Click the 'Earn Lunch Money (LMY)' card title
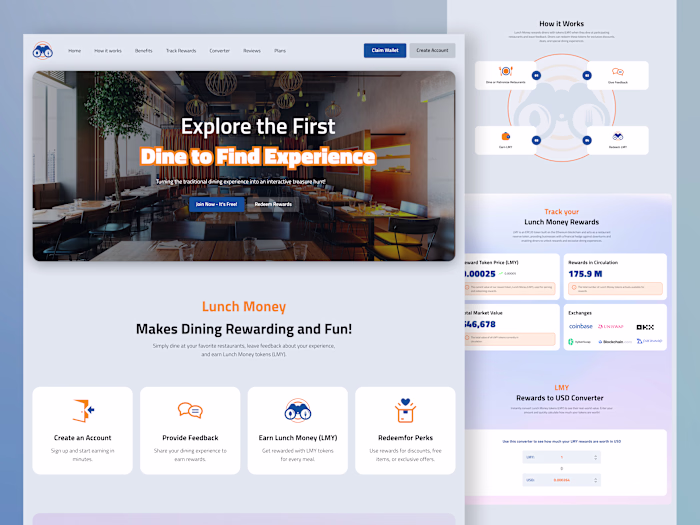The width and height of the screenshot is (700, 525). [298, 438]
